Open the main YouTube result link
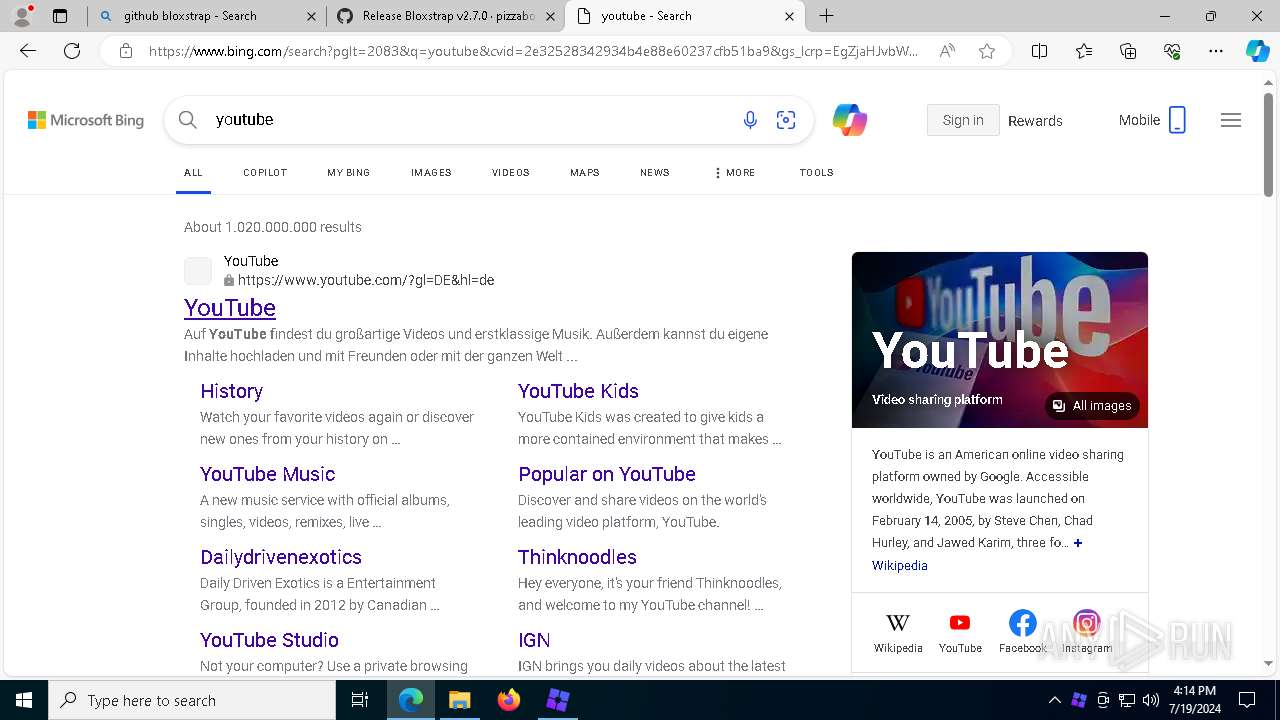The image size is (1280, 720). click(230, 308)
